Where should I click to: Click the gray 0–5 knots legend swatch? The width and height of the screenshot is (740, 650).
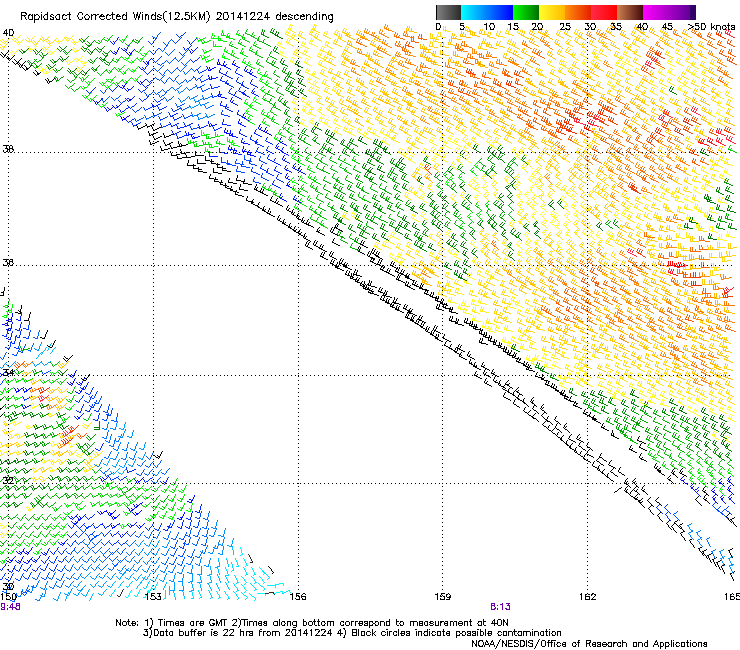(x=448, y=12)
